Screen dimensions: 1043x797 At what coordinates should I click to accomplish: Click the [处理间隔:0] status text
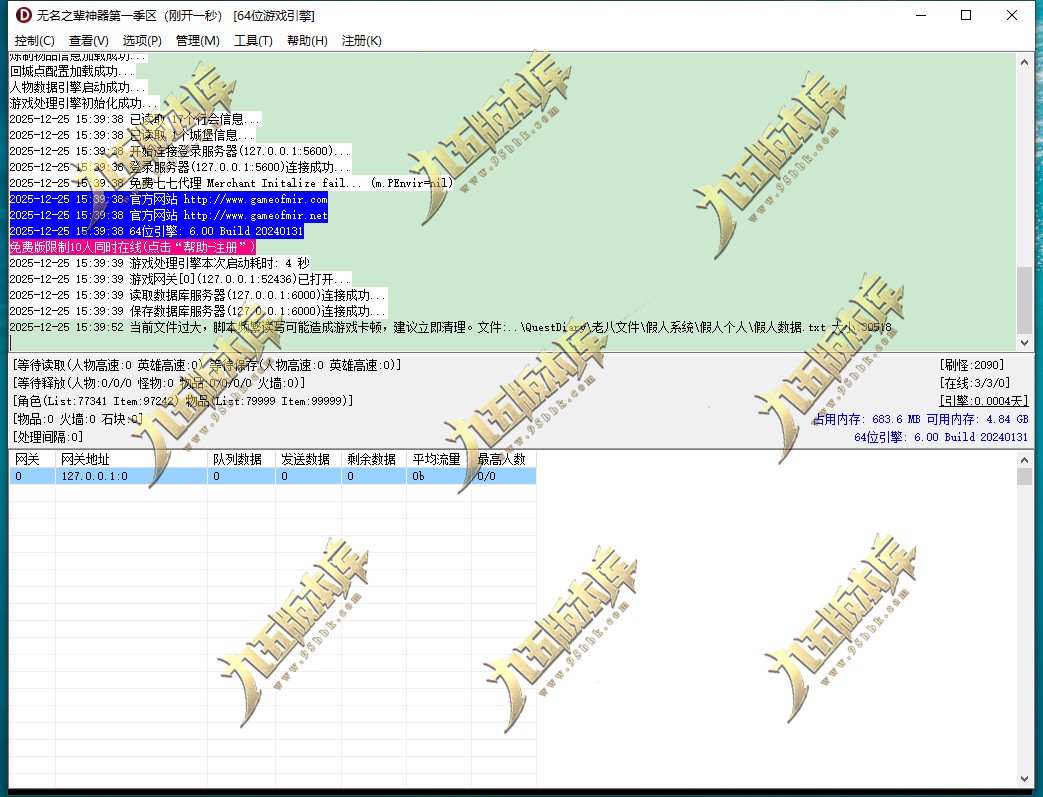coord(48,436)
